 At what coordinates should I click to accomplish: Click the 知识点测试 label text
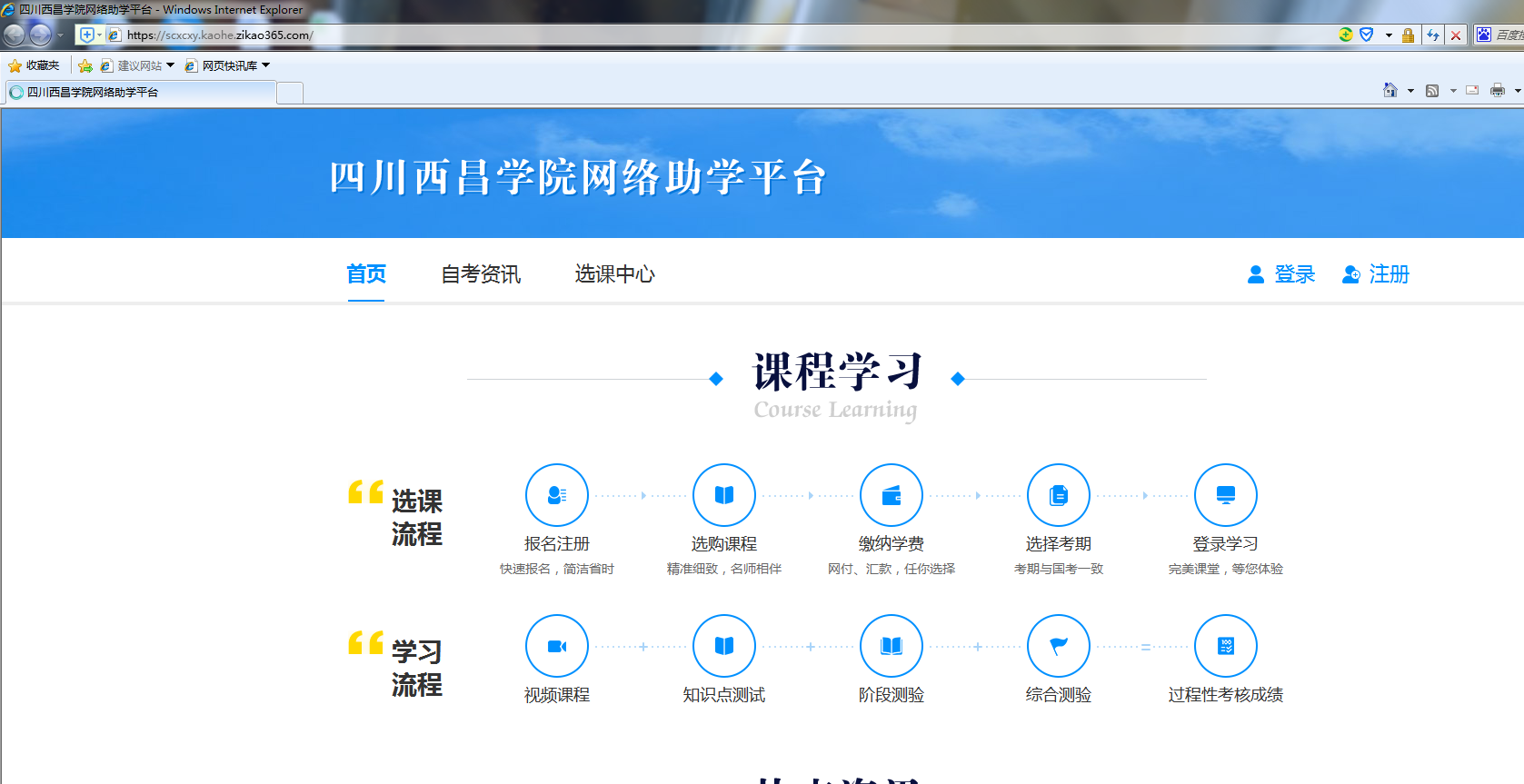pos(724,695)
